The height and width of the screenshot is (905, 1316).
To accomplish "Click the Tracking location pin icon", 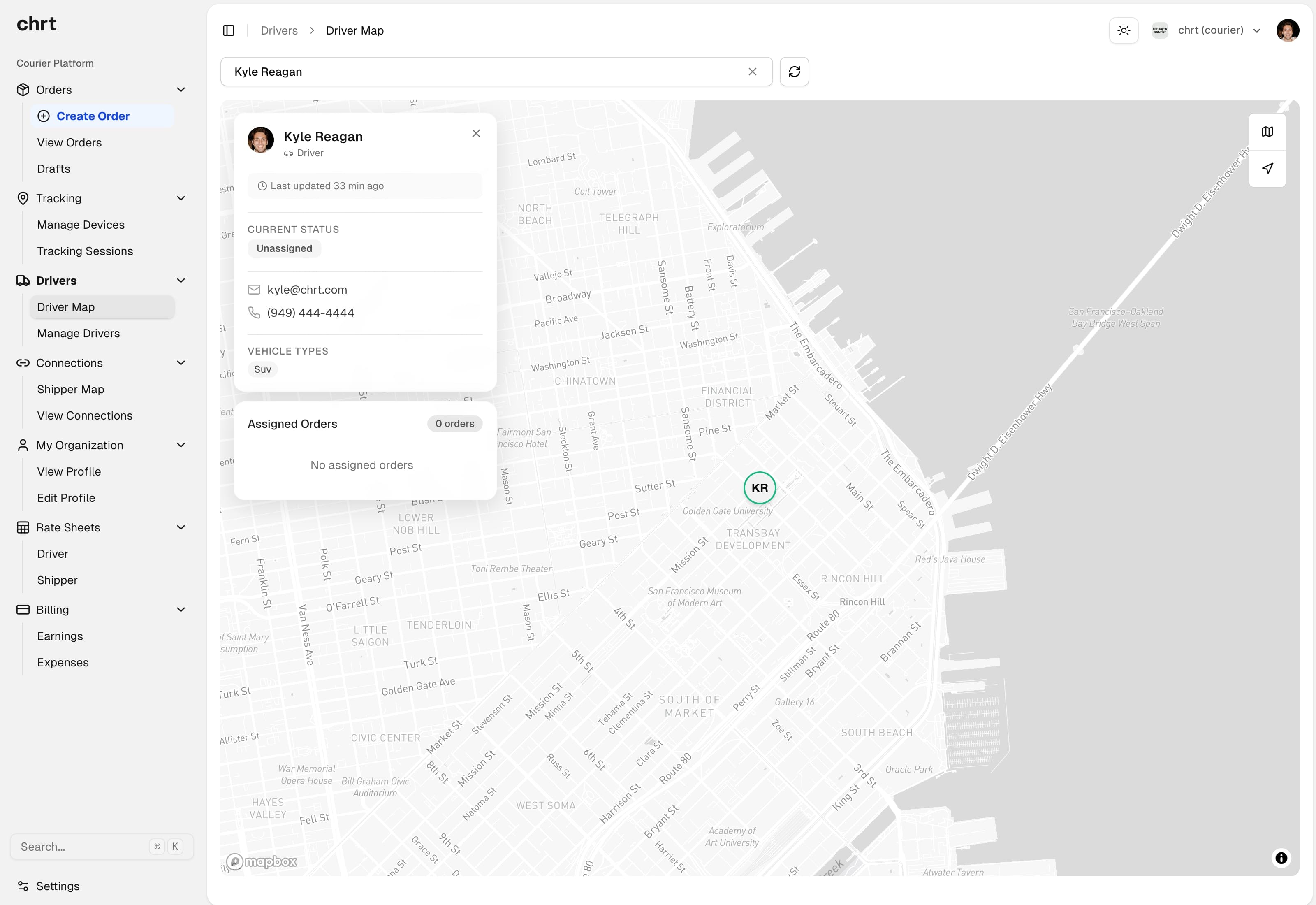I will click(x=23, y=198).
